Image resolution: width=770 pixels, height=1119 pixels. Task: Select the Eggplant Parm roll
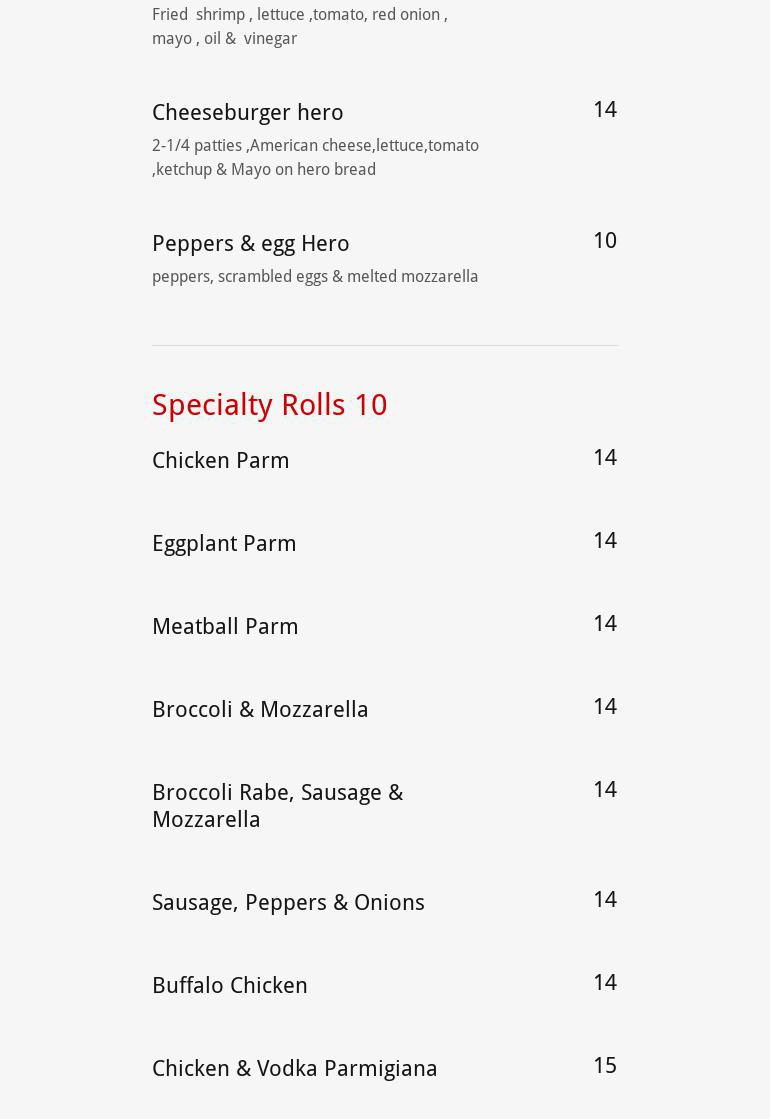click(224, 543)
